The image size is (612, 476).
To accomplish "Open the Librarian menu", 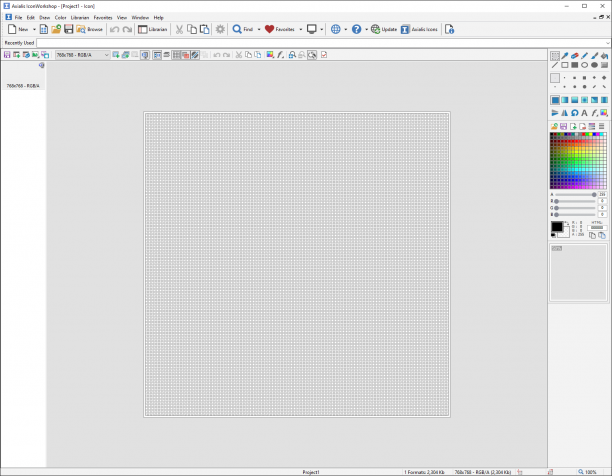I will [x=80, y=18].
